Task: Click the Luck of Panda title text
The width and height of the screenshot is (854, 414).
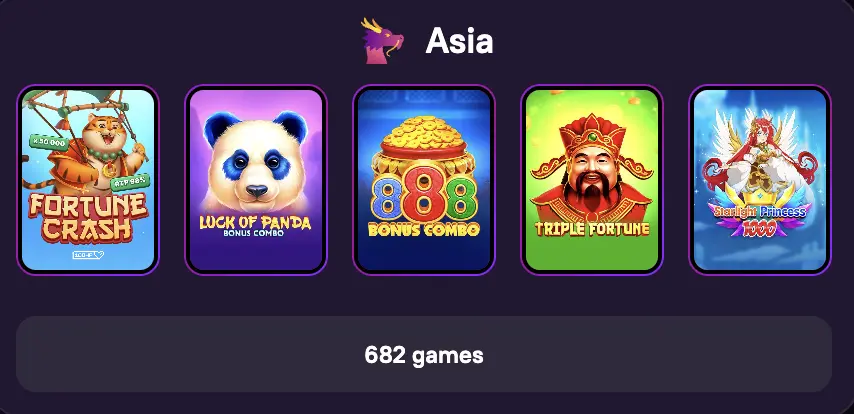Action: point(255,223)
